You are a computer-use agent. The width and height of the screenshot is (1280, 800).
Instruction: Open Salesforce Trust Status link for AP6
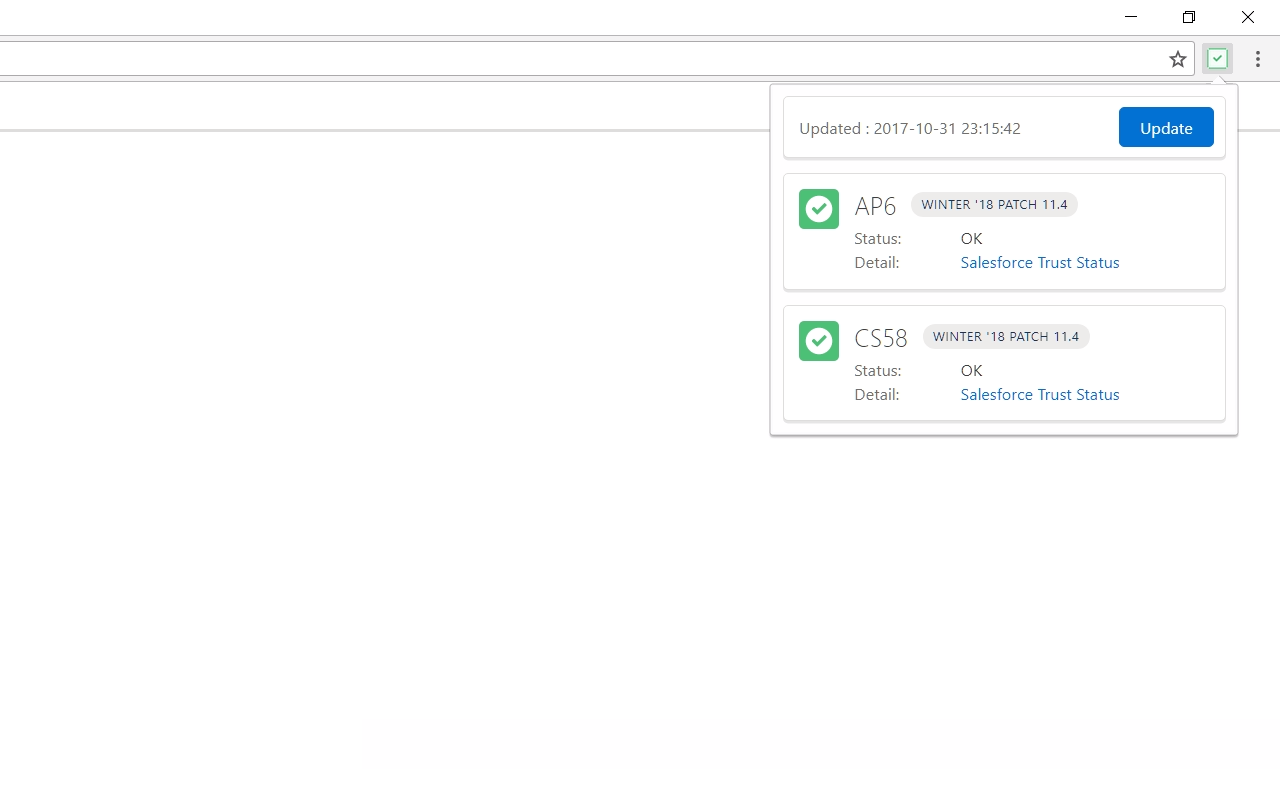click(x=1040, y=262)
